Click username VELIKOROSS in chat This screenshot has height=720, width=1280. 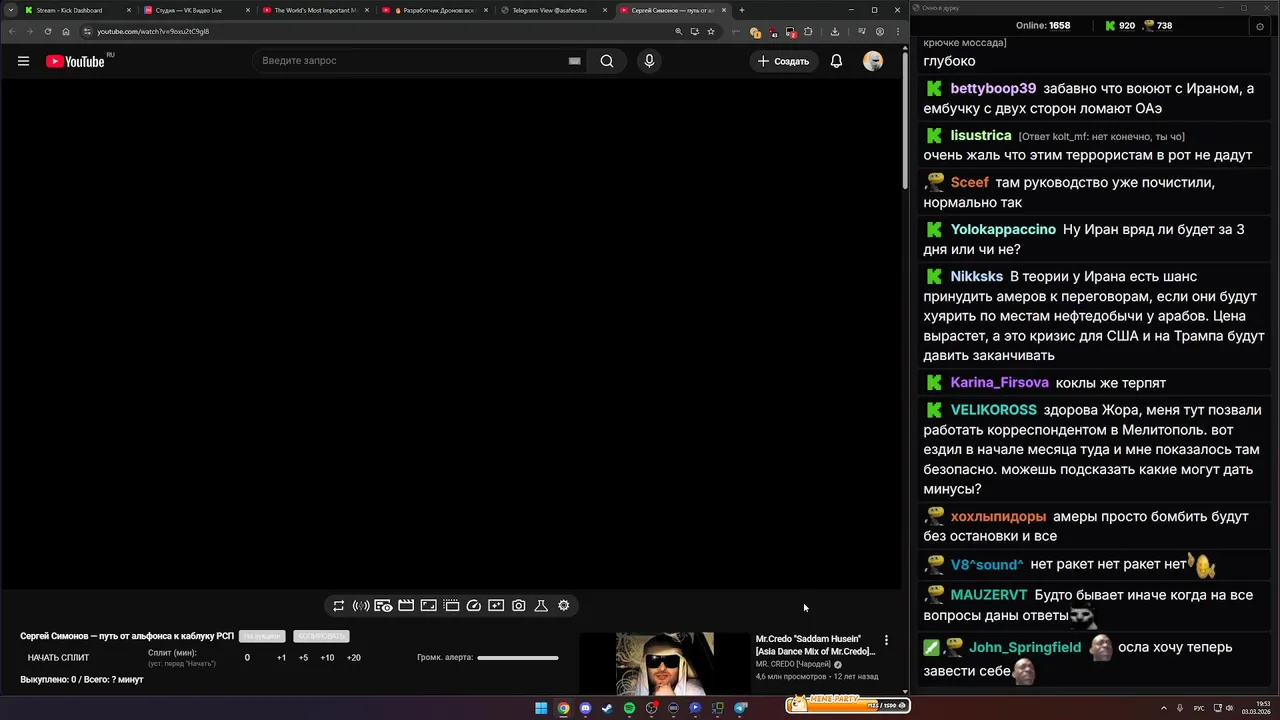pos(993,410)
